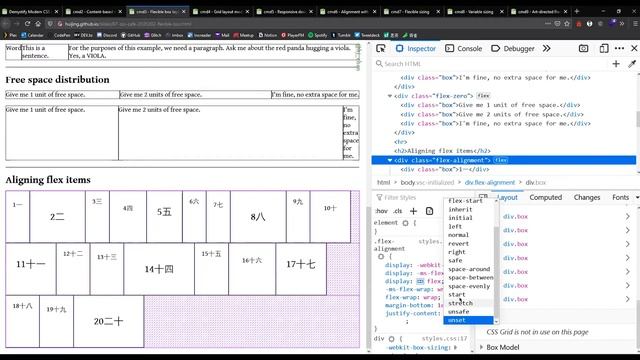The height and width of the screenshot is (360, 640).
Task: Collapse the div class flex-zero node
Action: click(389, 96)
